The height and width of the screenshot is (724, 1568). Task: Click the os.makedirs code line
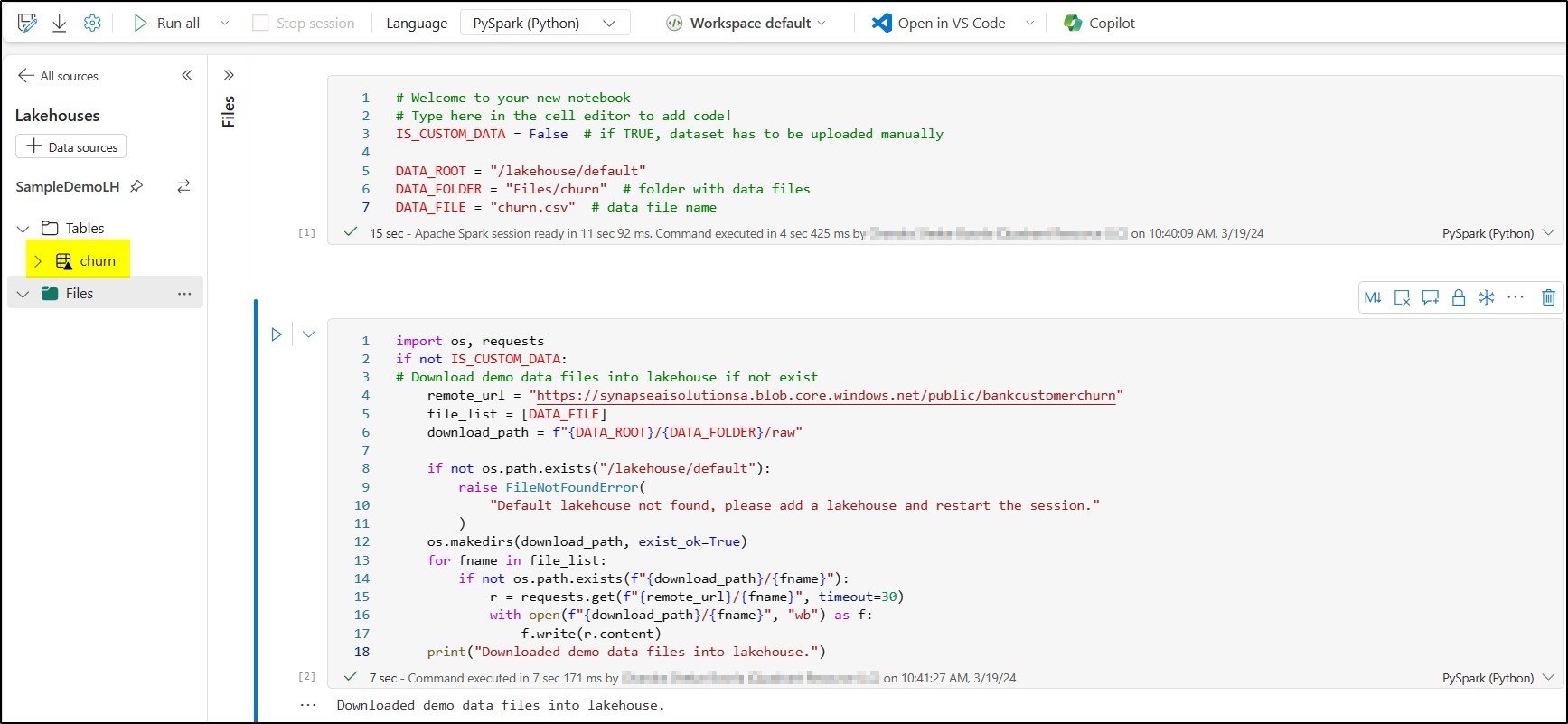point(587,541)
